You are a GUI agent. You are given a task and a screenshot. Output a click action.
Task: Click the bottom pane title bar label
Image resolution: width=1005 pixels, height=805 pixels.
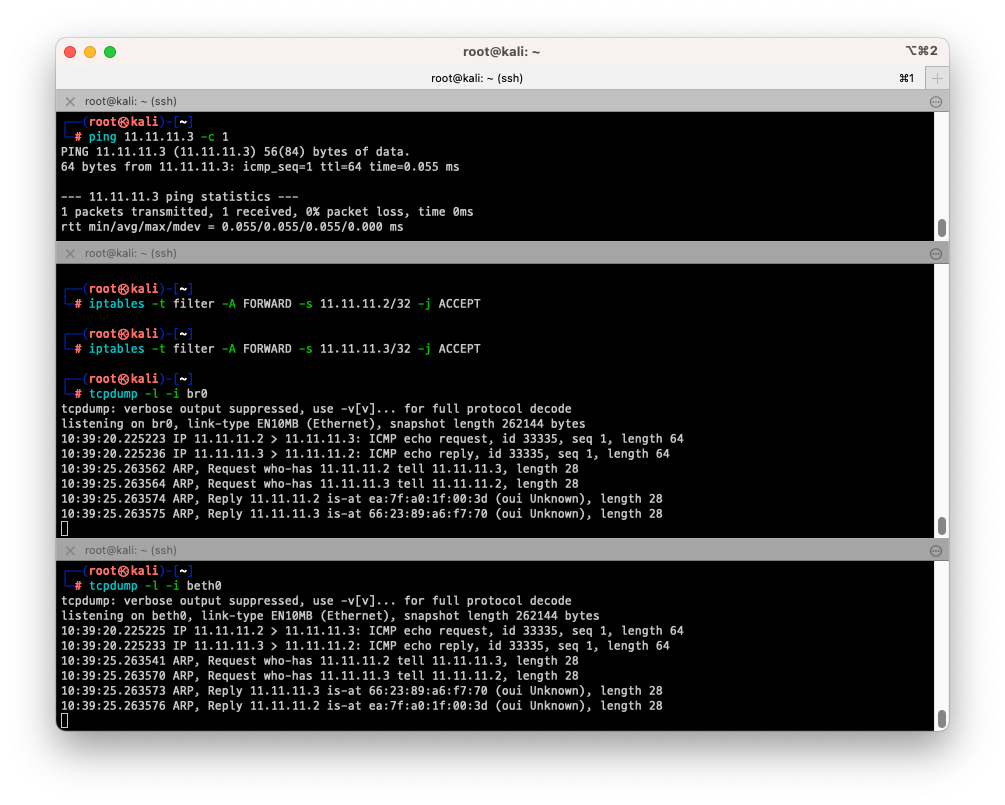pyautogui.click(x=131, y=551)
